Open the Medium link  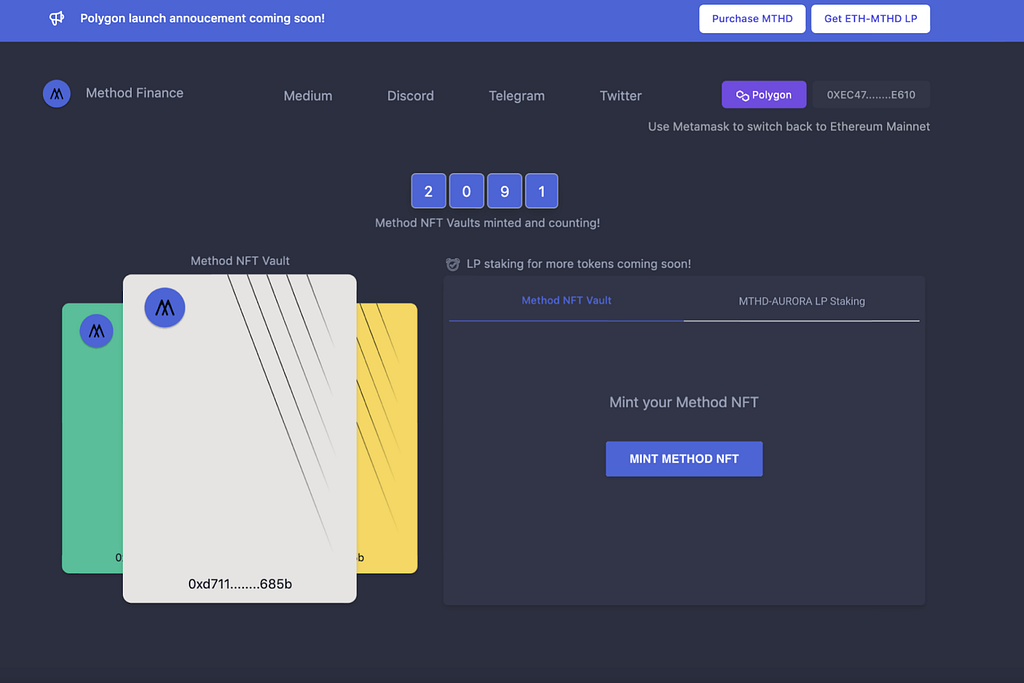pyautogui.click(x=308, y=96)
